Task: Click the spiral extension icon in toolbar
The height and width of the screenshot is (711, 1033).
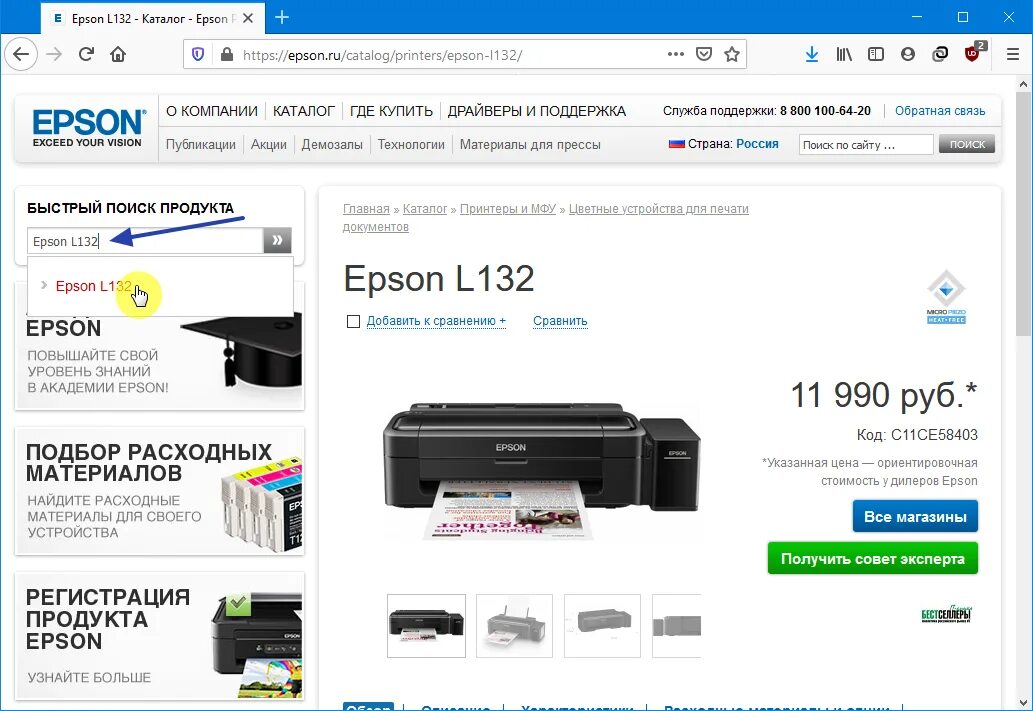Action: pyautogui.click(x=940, y=54)
